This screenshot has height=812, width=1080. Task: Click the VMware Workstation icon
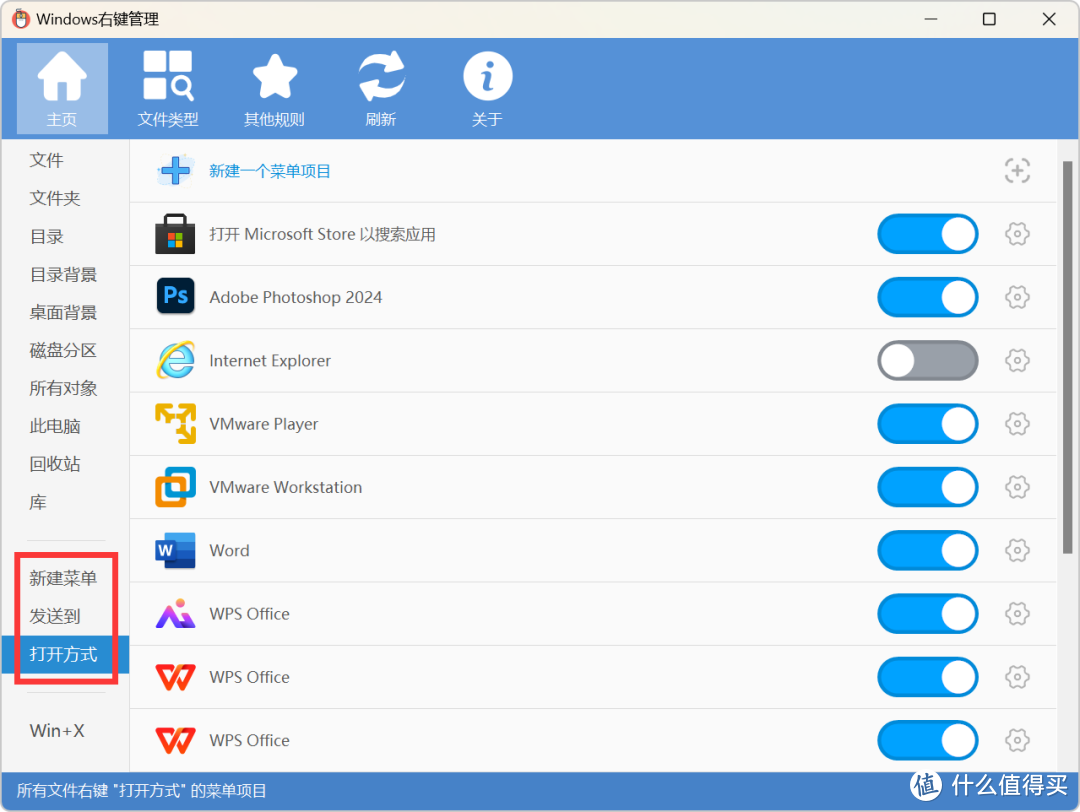point(175,487)
